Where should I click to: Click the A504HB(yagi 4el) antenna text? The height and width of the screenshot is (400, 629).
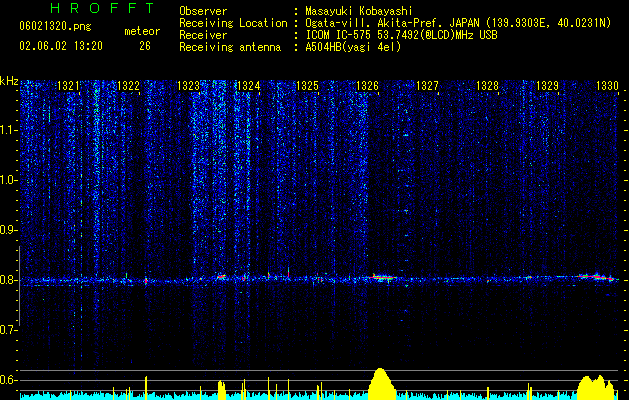pyautogui.click(x=353, y=47)
